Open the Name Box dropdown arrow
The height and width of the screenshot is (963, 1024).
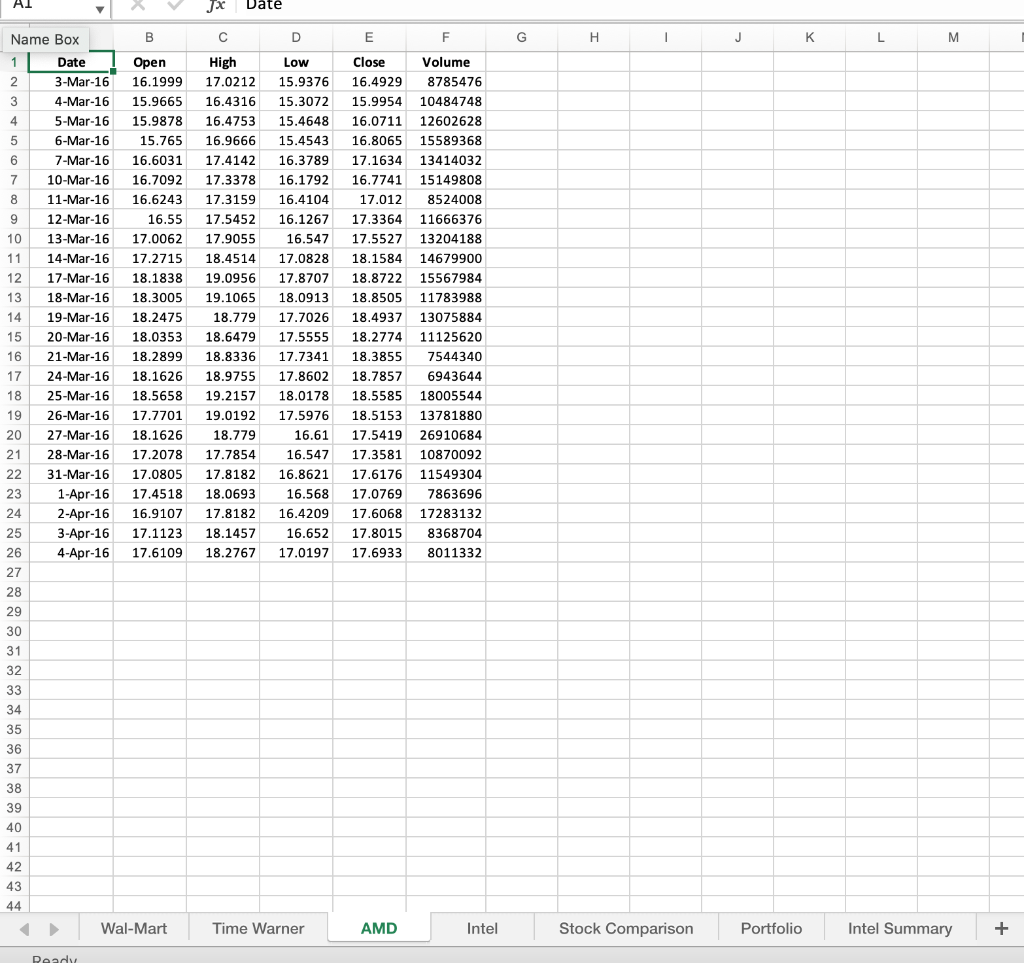100,8
